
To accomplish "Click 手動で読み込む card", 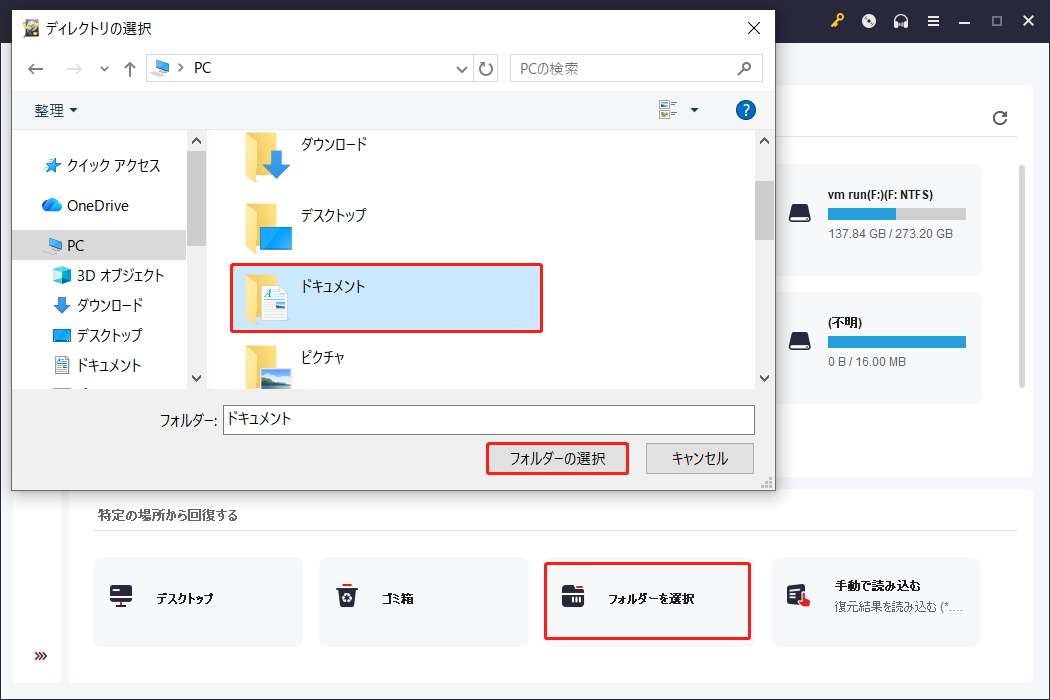I will click(876, 602).
